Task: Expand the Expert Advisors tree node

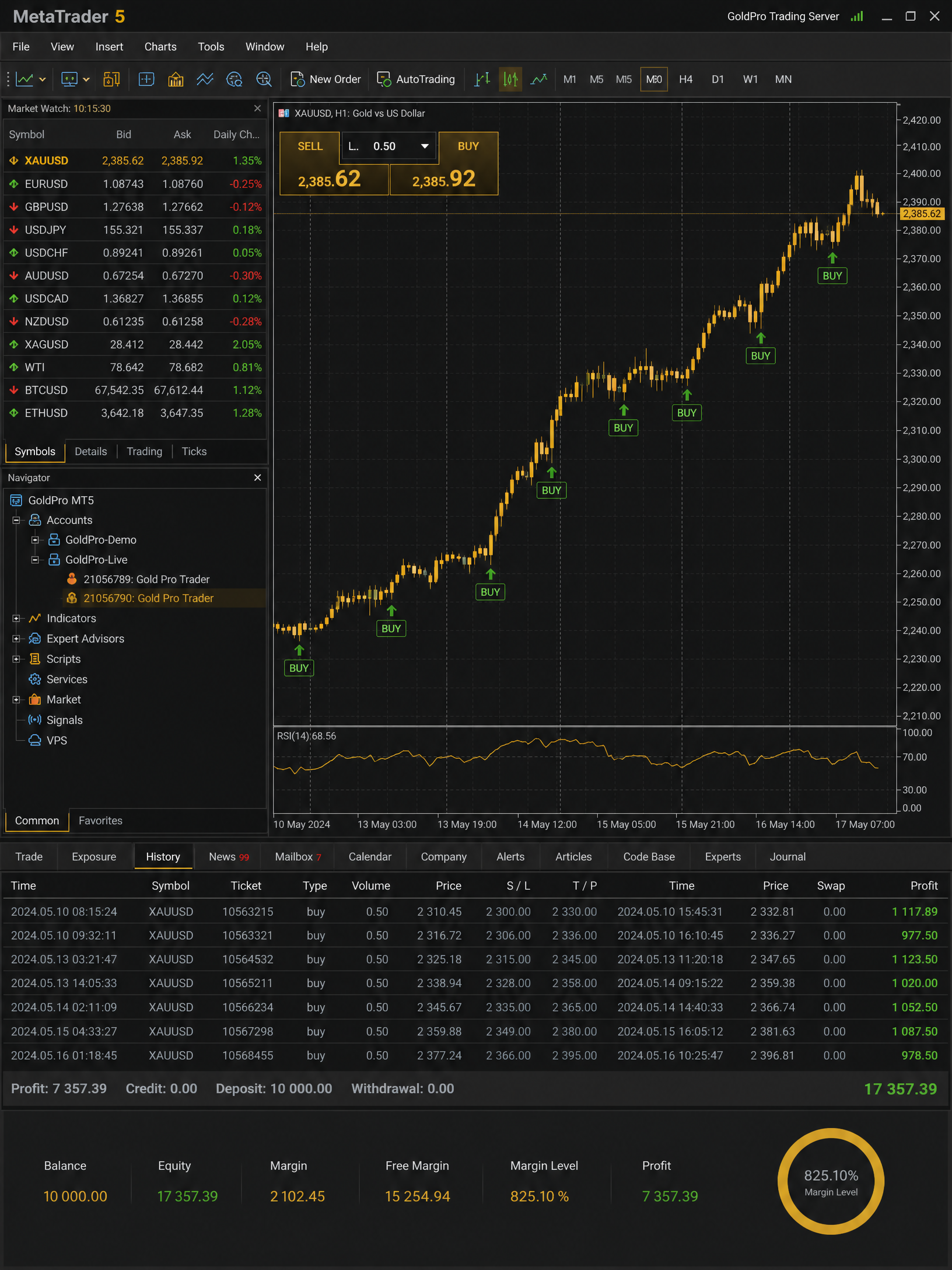Action: click(x=16, y=639)
